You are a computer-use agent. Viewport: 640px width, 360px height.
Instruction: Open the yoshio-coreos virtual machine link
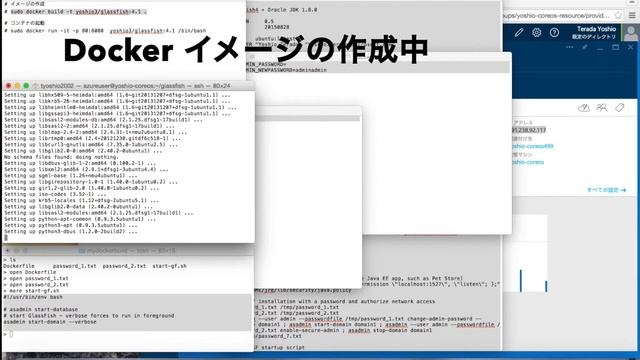pos(528,162)
